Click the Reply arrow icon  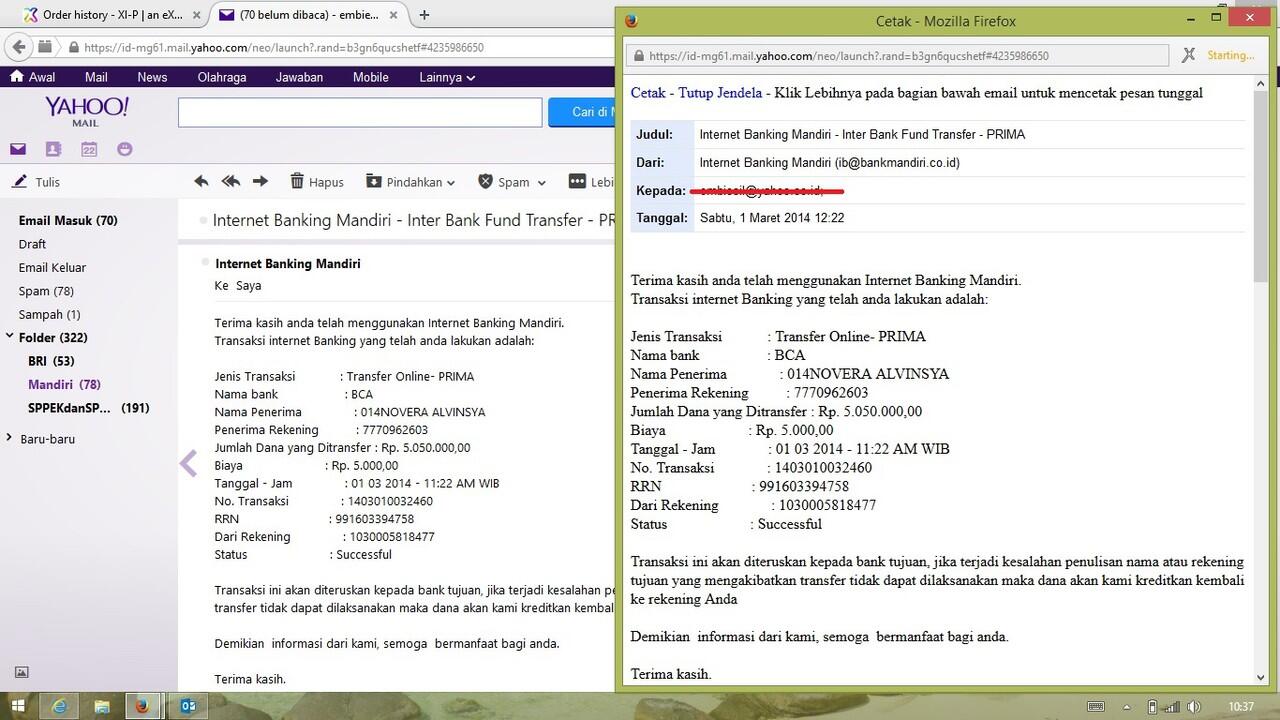[201, 181]
